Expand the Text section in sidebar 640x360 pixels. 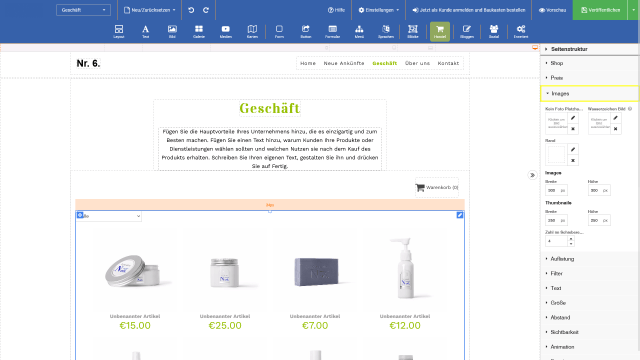click(x=589, y=288)
